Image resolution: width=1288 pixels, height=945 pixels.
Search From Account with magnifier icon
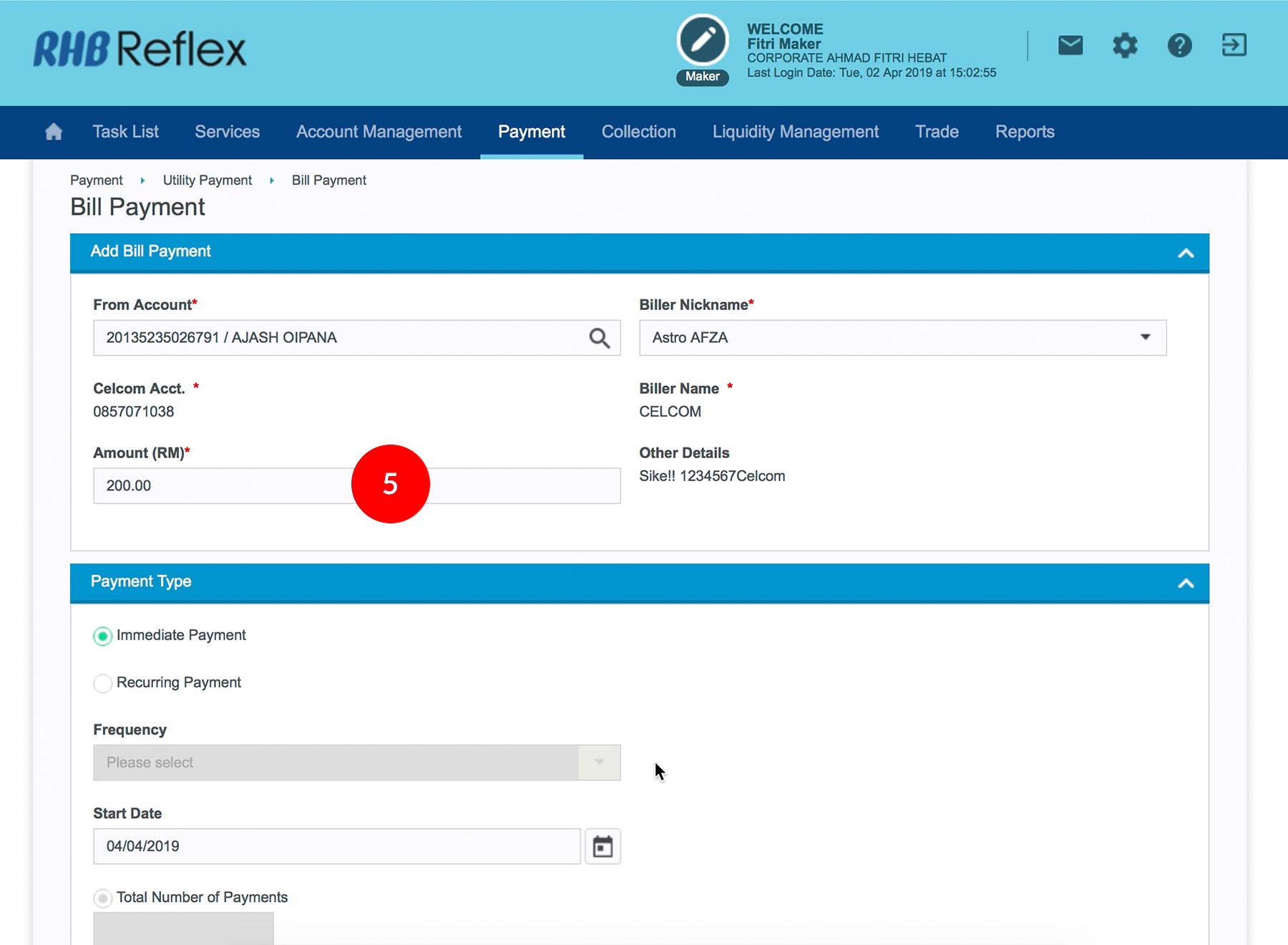tap(599, 338)
